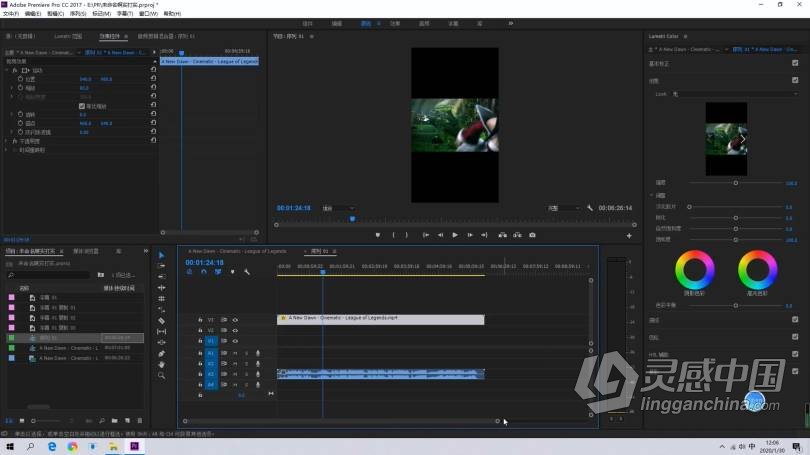
Task: Open 序列(S) menu
Action: 78,13
